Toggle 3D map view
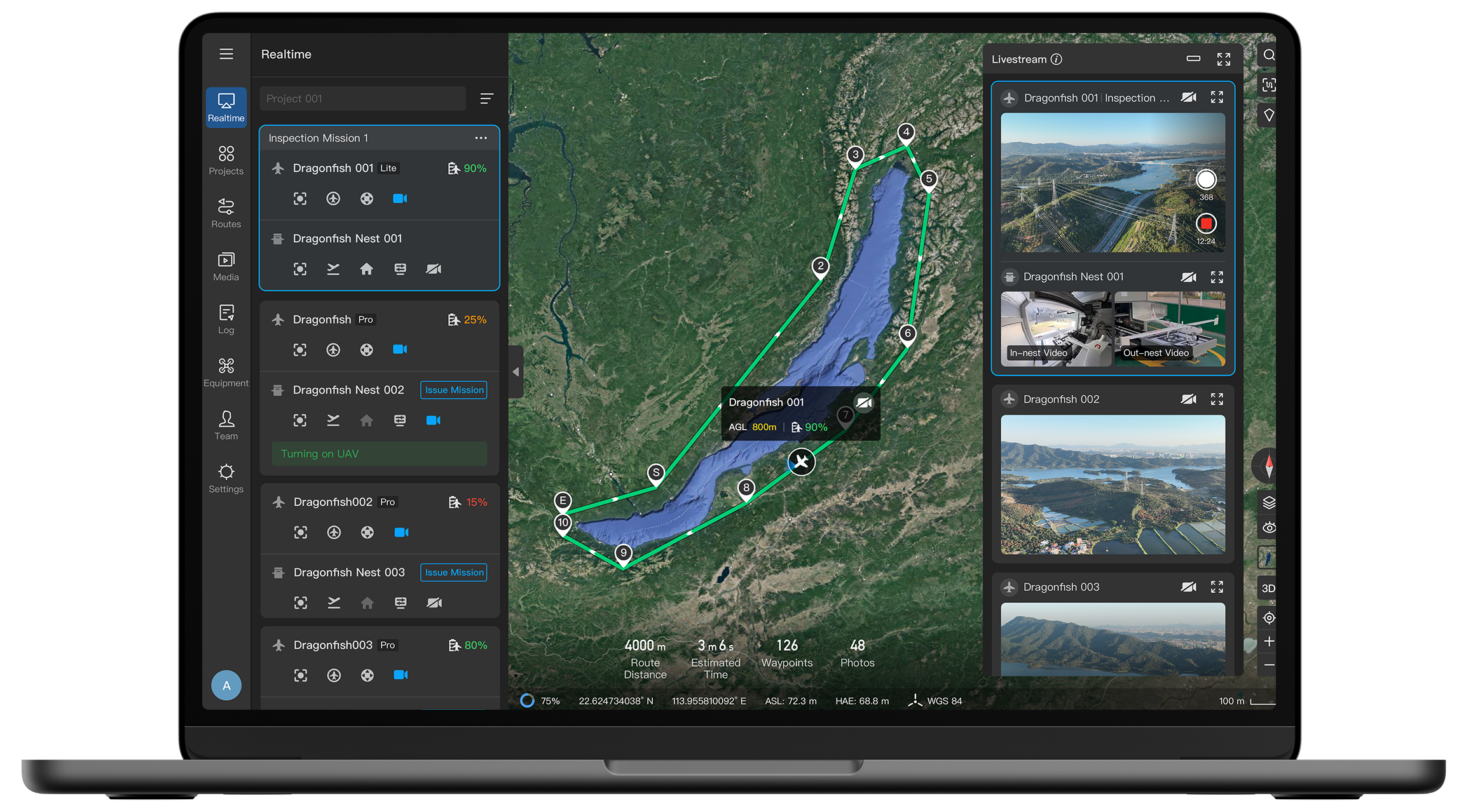Image resolution: width=1466 pixels, height=812 pixels. (x=1268, y=588)
